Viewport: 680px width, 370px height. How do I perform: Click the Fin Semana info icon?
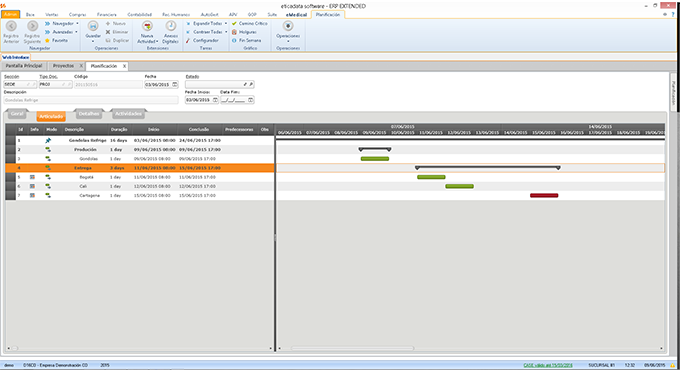[234, 40]
